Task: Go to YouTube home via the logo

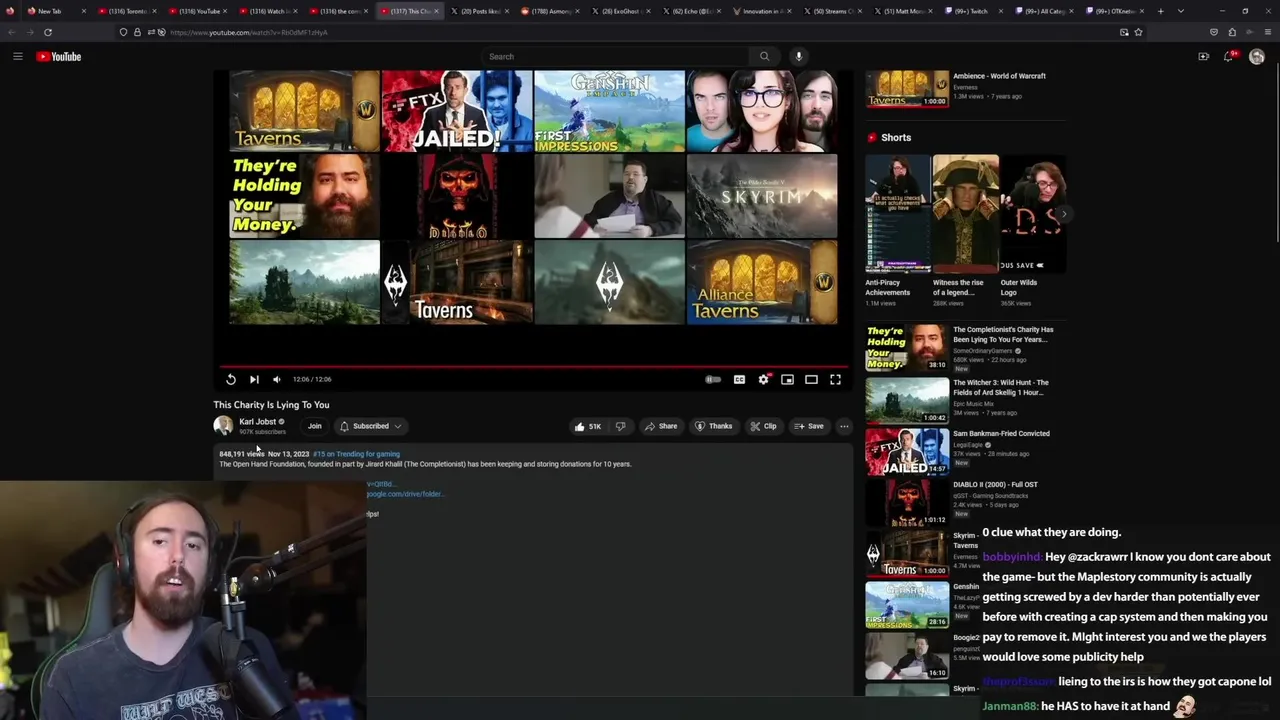Action: tap(59, 56)
